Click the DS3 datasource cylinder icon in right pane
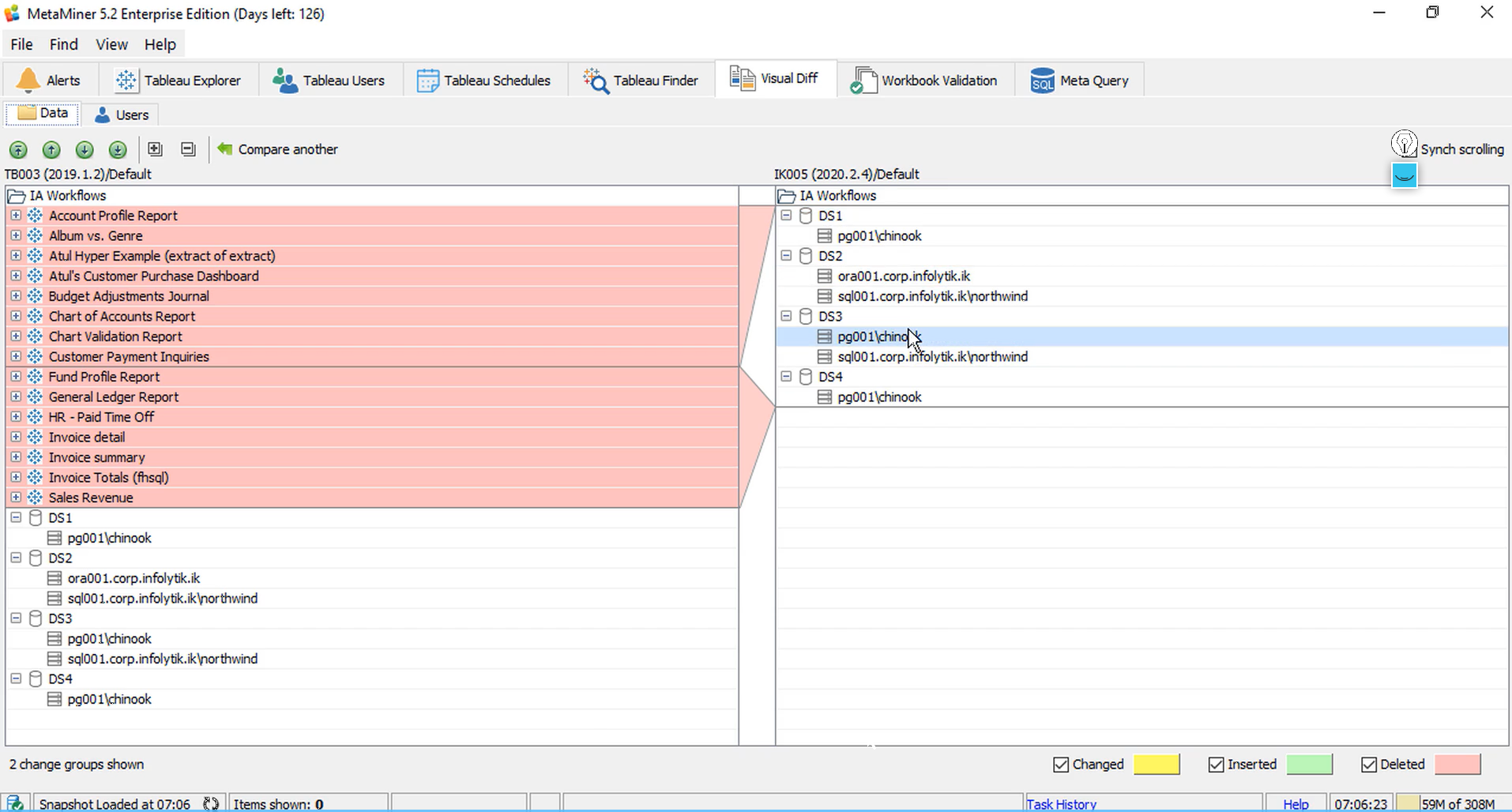The width and height of the screenshot is (1512, 812). point(806,316)
